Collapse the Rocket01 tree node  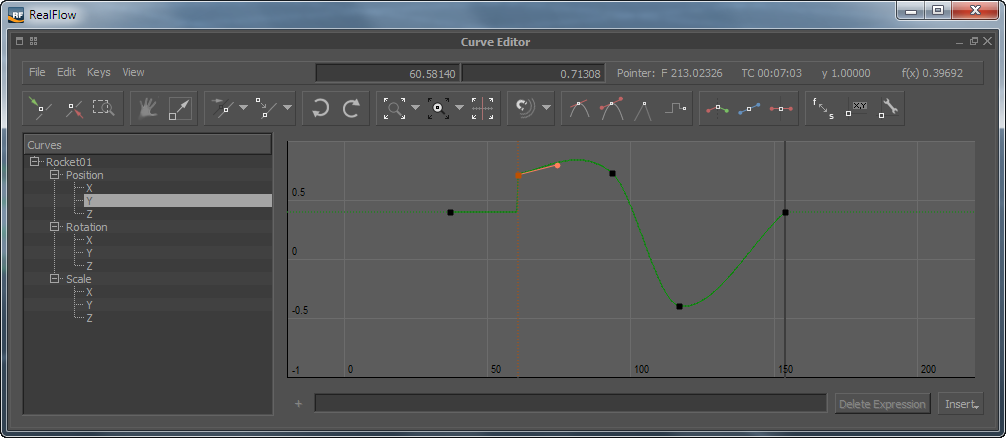[36, 162]
